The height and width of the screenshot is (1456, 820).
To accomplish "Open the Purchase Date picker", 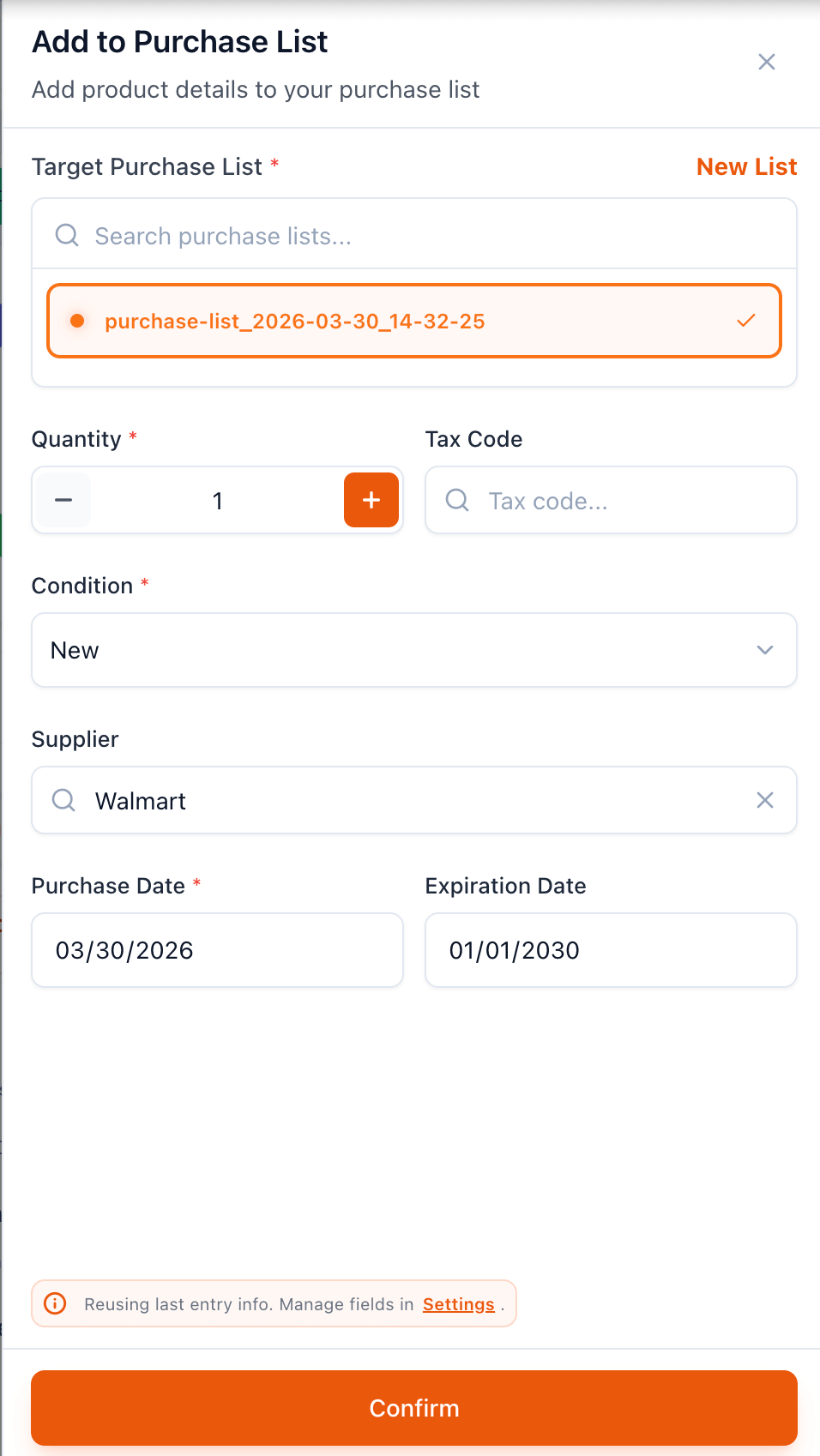I will [217, 950].
